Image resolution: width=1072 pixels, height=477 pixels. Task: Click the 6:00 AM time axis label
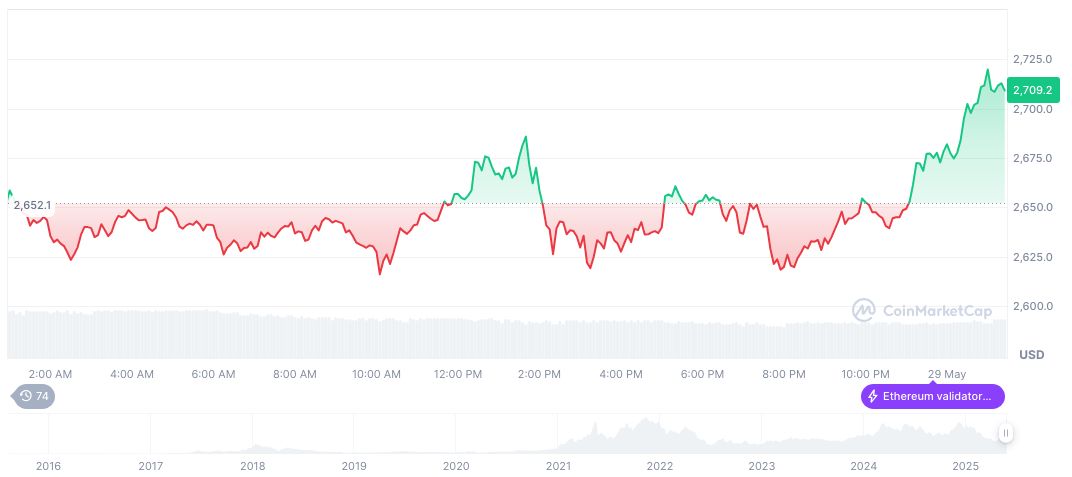[213, 374]
